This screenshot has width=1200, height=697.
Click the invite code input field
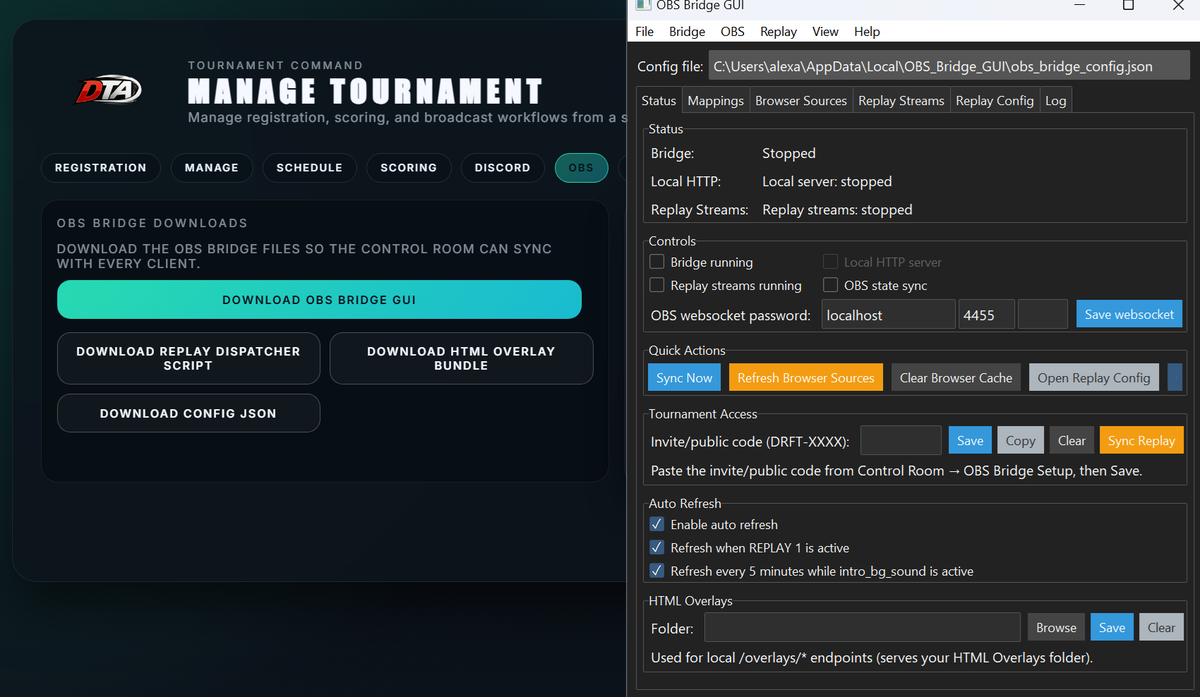[900, 440]
